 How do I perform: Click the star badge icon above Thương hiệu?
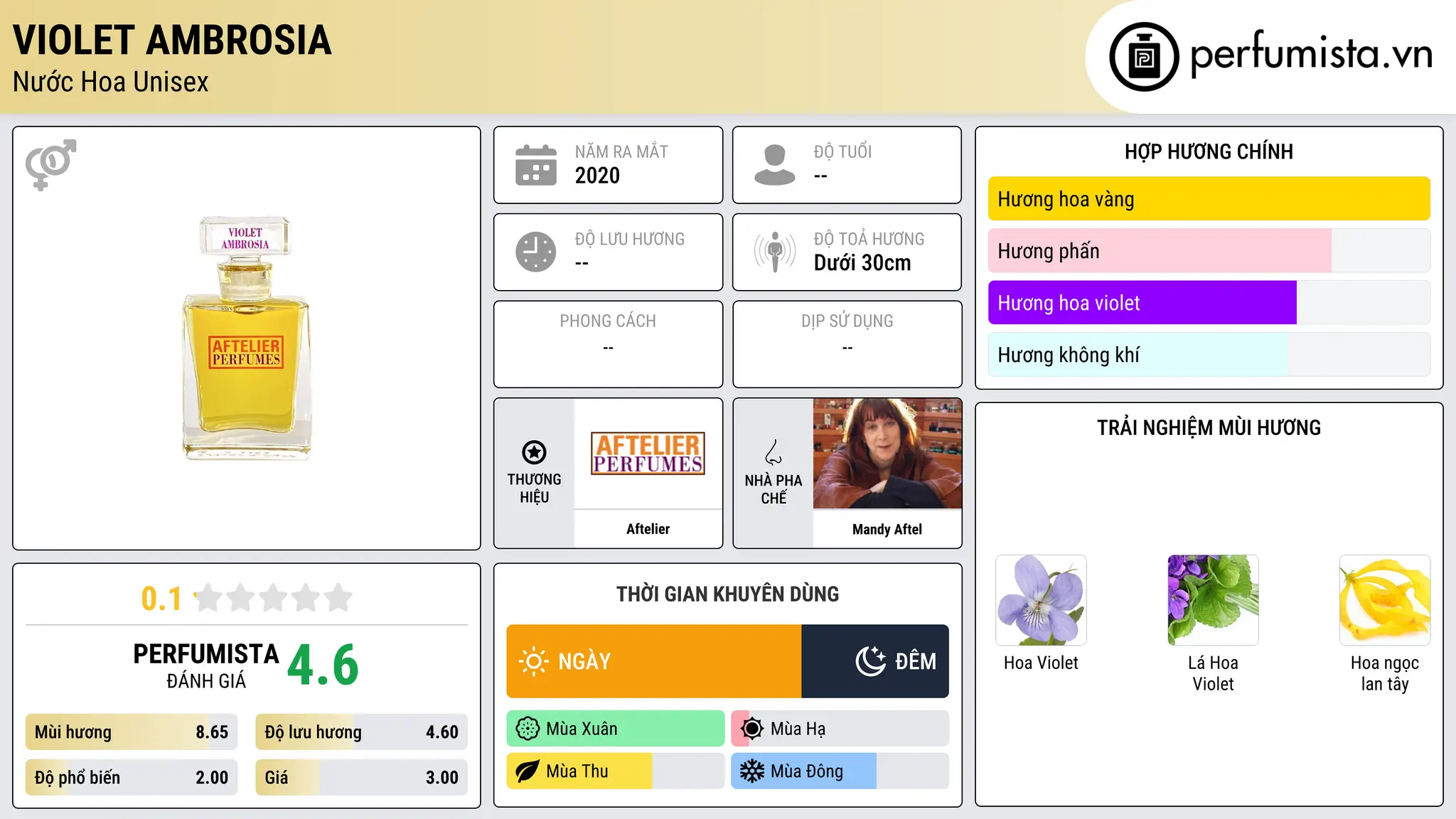pos(534,452)
